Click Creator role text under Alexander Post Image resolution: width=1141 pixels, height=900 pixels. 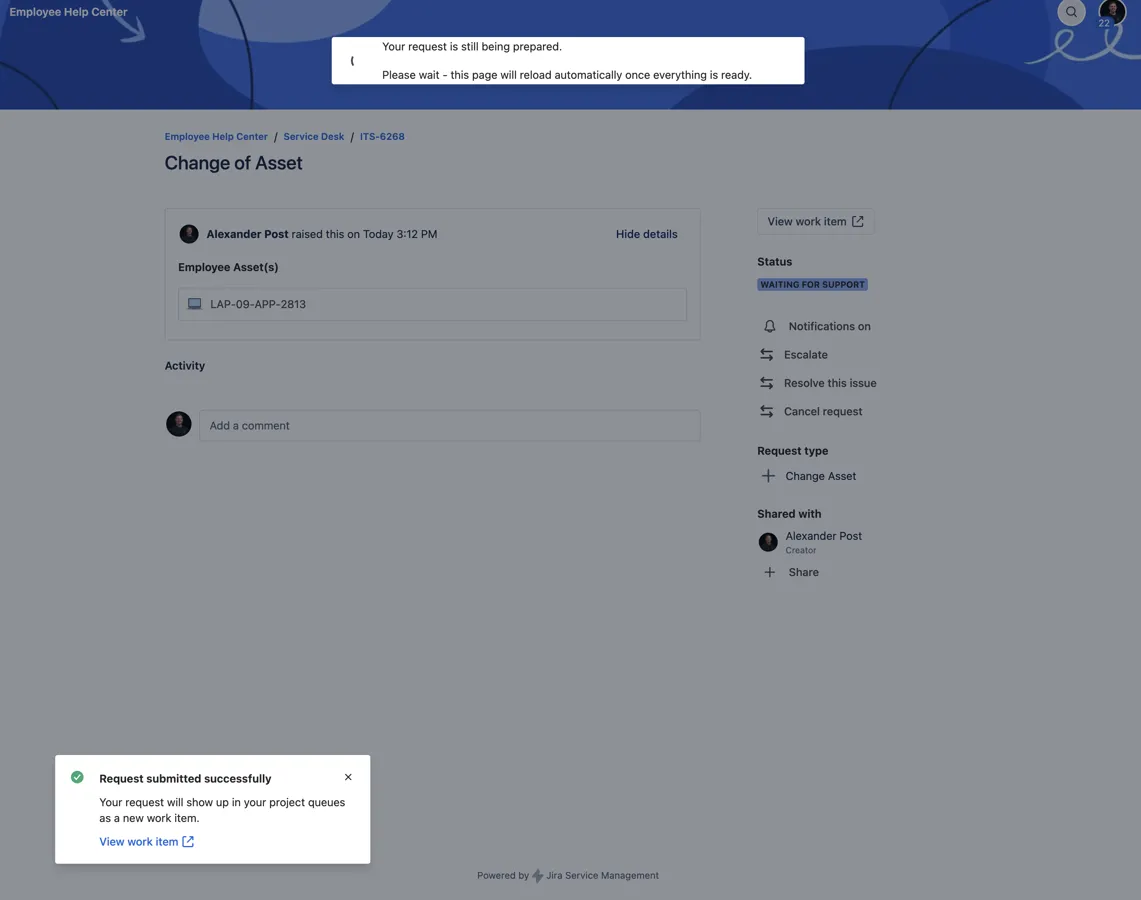800,551
